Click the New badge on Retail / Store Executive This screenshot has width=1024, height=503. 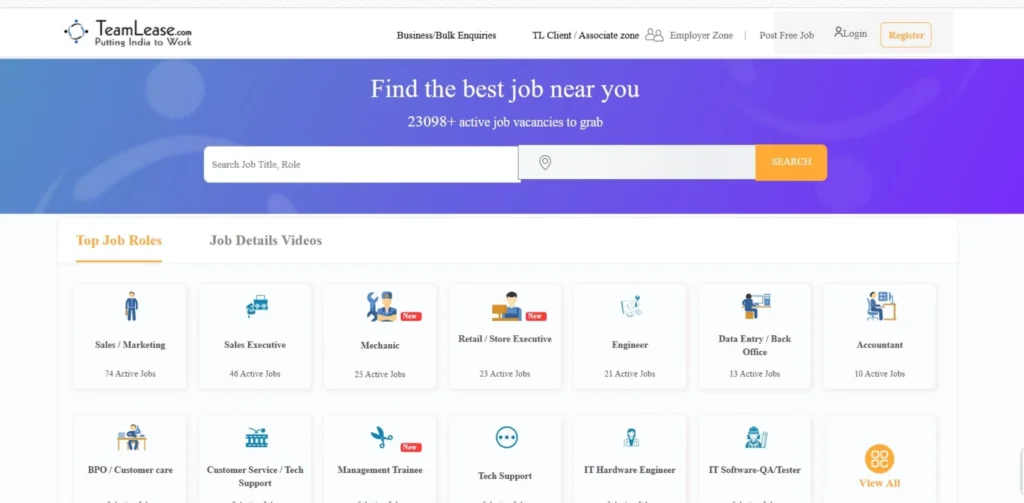coord(536,316)
